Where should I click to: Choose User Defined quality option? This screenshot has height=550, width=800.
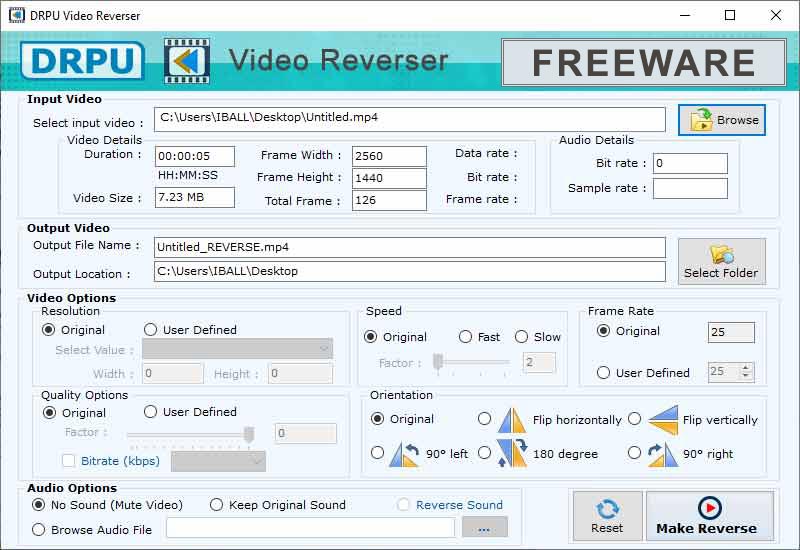[150, 411]
